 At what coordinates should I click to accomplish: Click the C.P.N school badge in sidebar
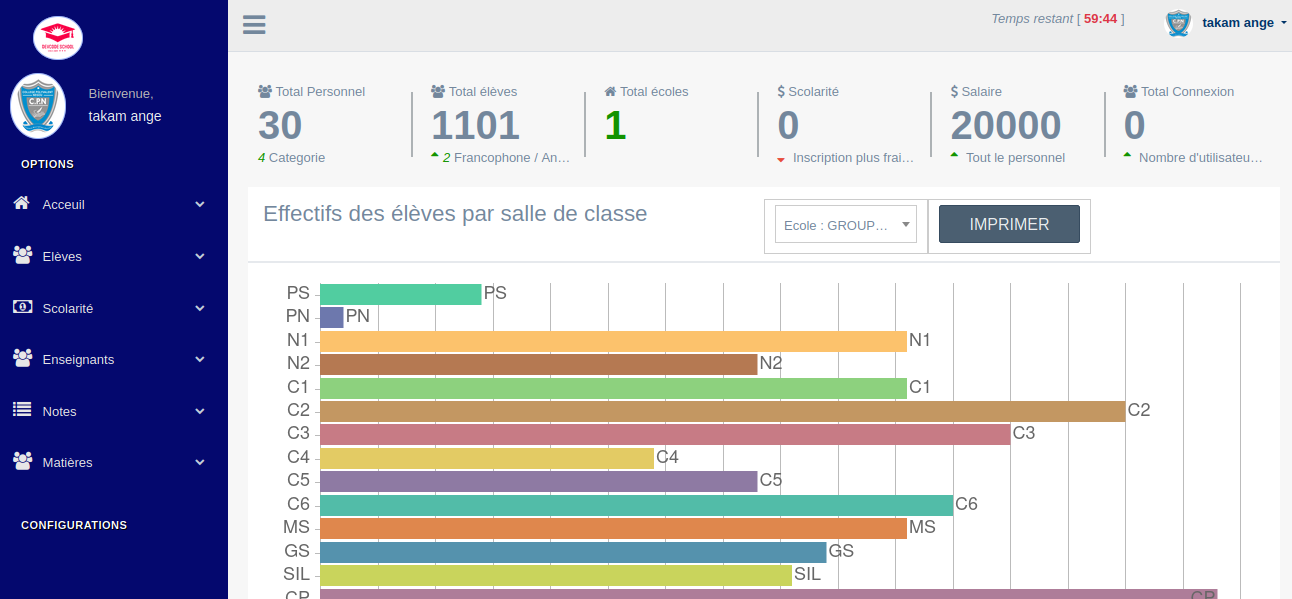pos(38,106)
